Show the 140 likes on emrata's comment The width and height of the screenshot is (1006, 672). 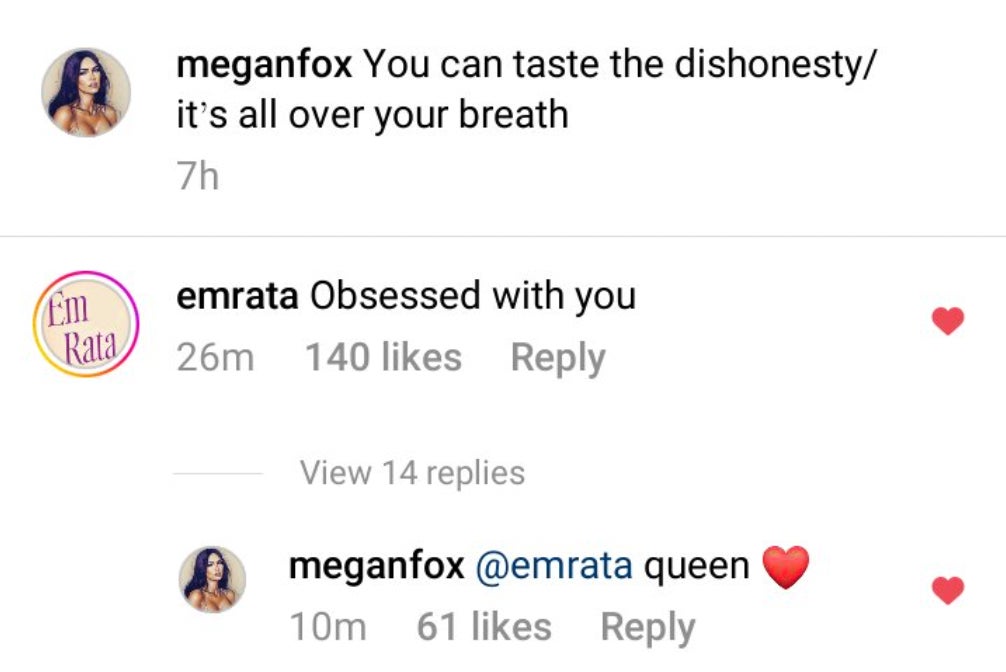pyautogui.click(x=383, y=358)
